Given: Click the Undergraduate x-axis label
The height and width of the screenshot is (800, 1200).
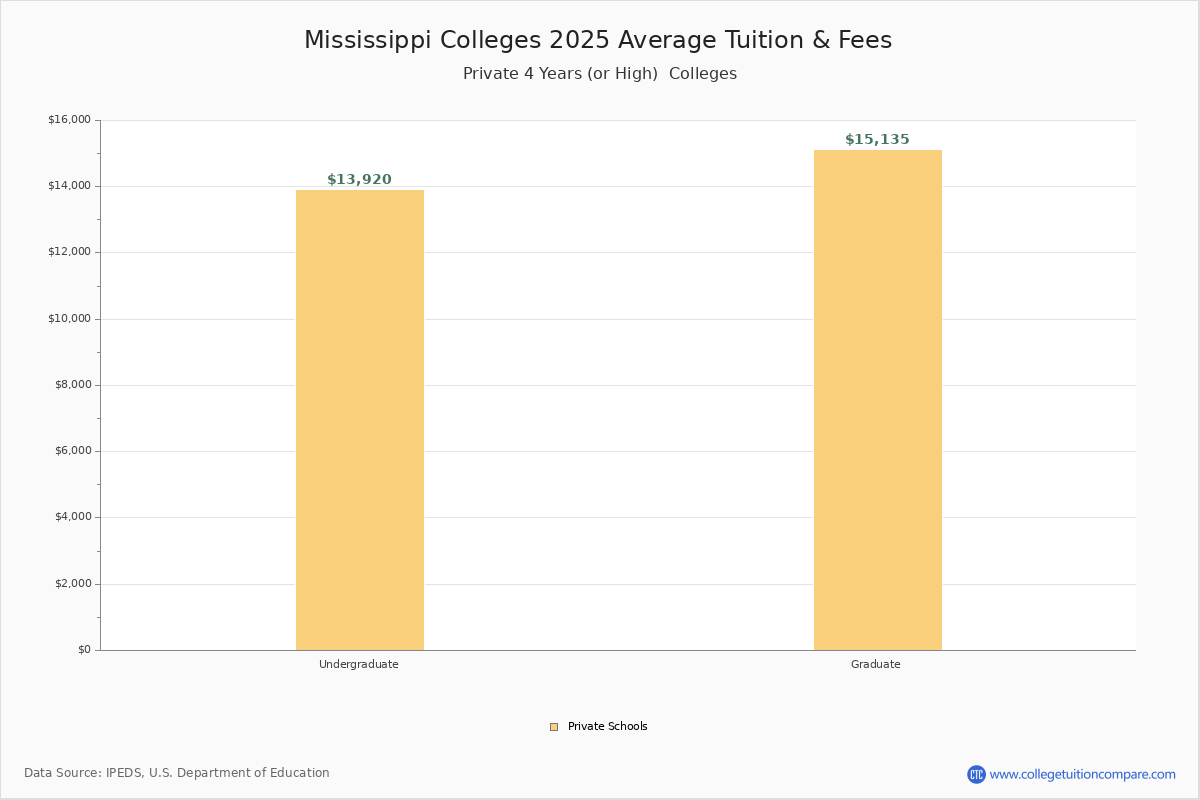Looking at the screenshot, I should point(359,664).
